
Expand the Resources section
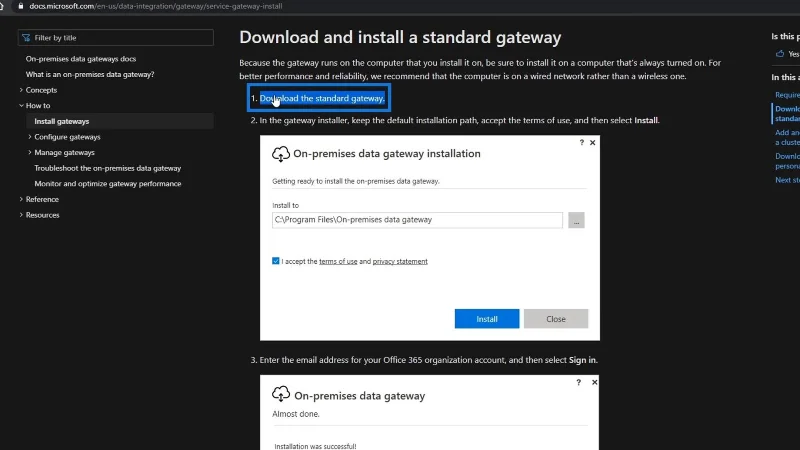click(x=21, y=215)
